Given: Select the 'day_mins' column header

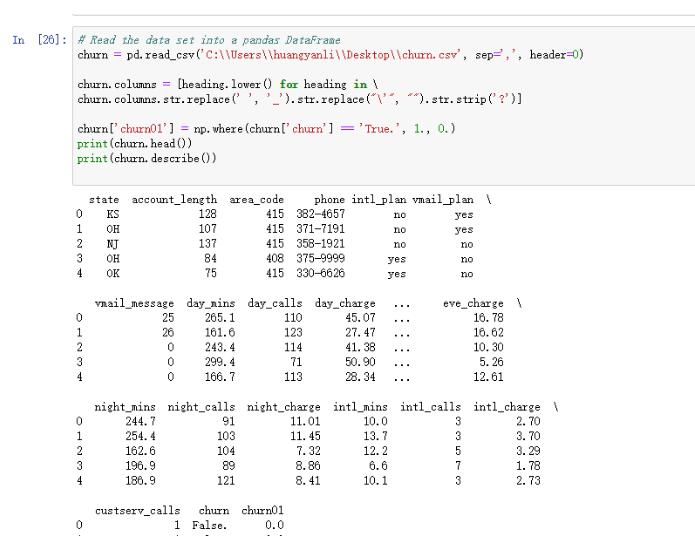Looking at the screenshot, I should pos(211,304).
